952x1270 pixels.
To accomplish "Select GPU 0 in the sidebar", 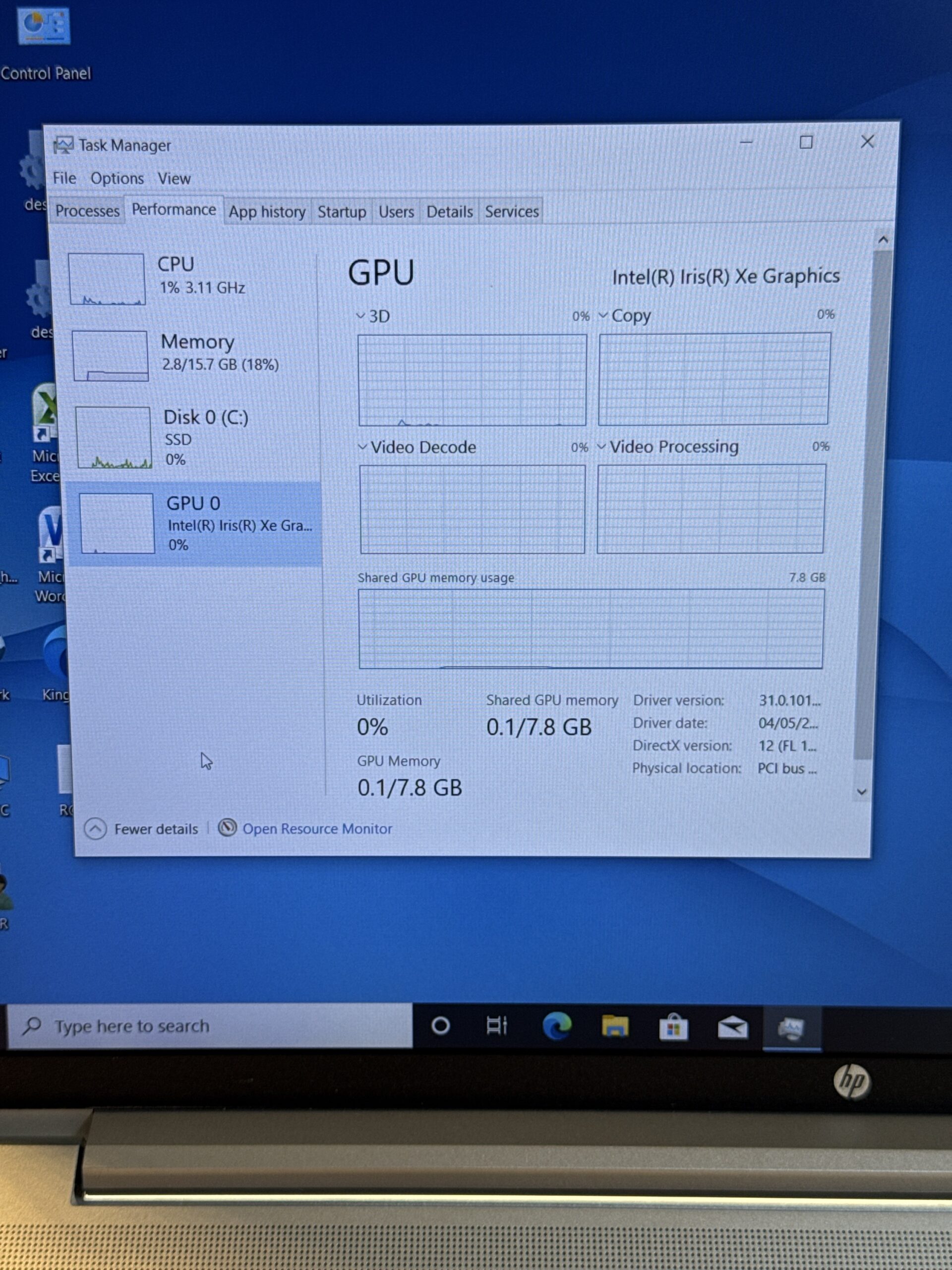I will 195,523.
